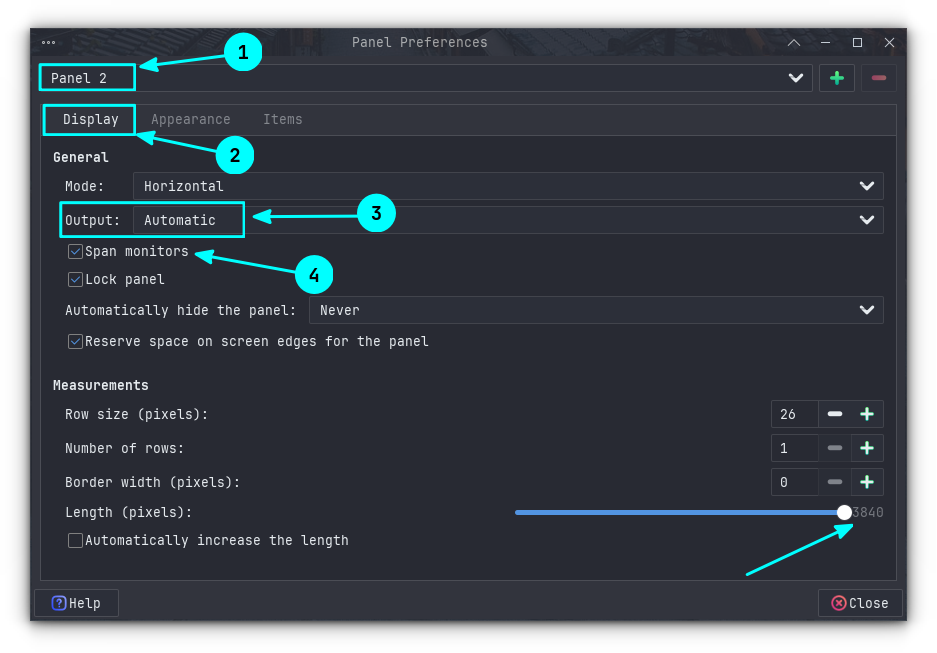Image resolution: width=937 pixels, height=653 pixels.
Task: Click the green plus add panel button
Action: [837, 78]
